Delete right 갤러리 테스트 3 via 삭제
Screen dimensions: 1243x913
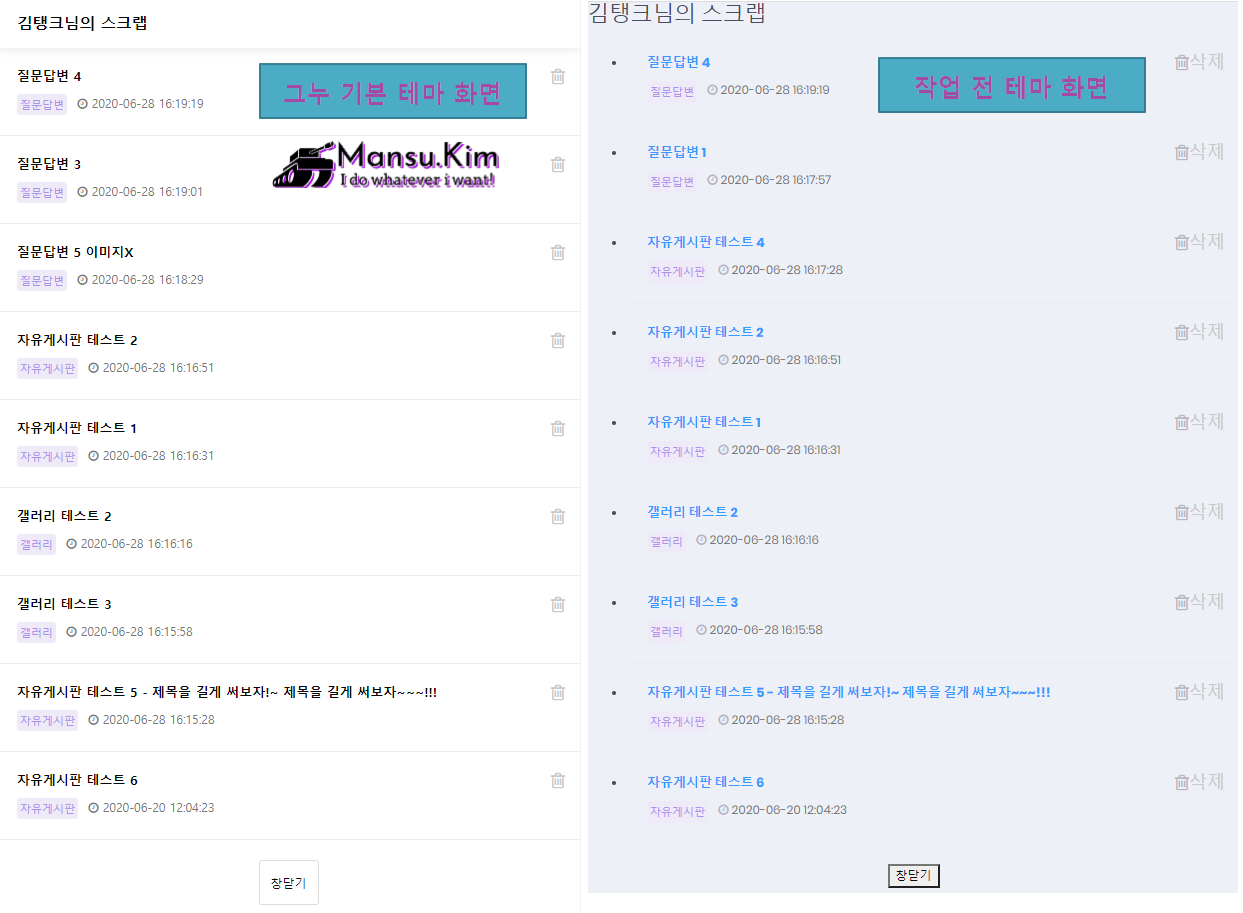1199,602
